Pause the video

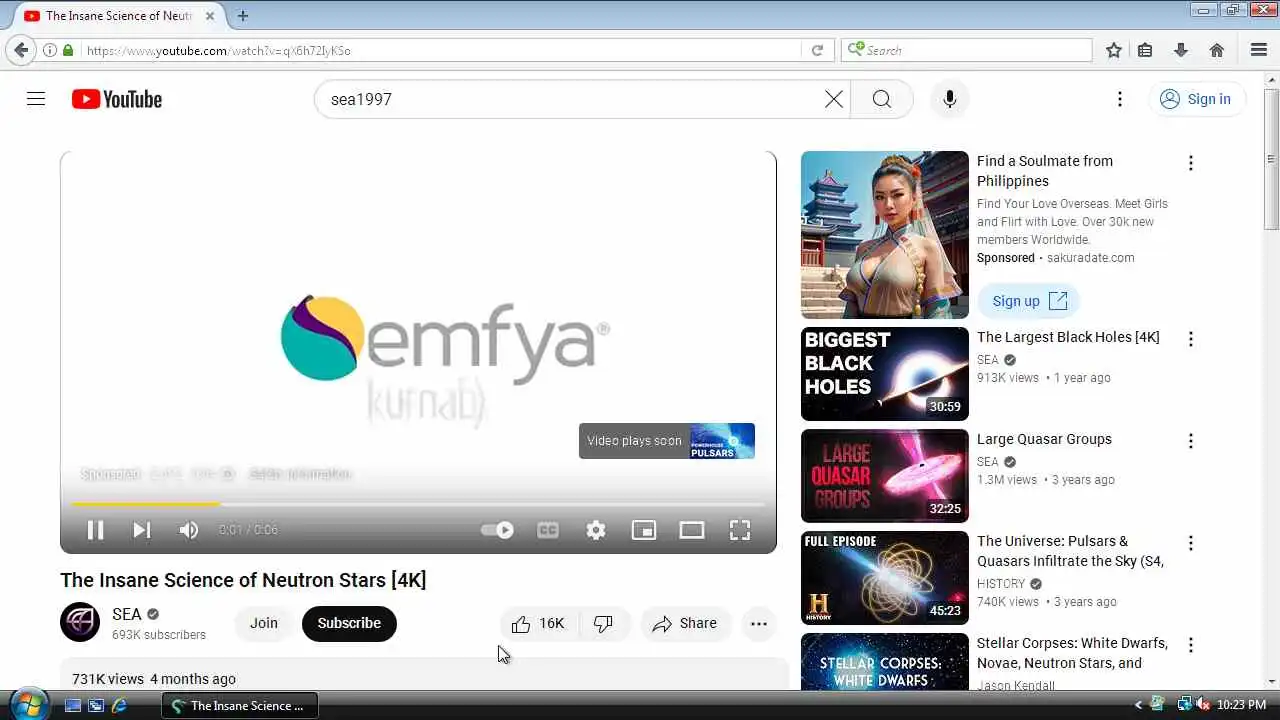[x=95, y=530]
